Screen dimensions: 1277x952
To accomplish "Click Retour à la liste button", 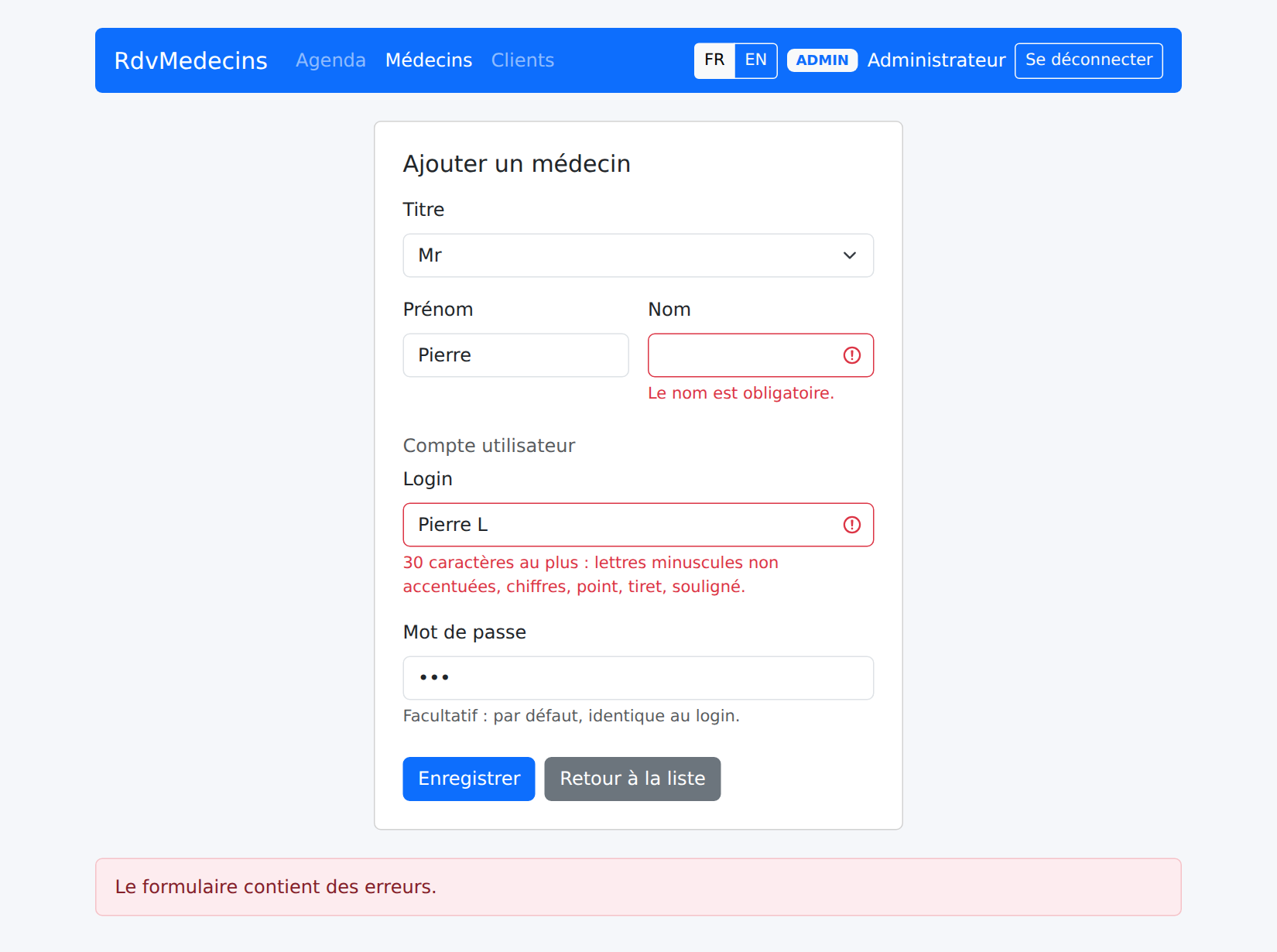I will 632,779.
